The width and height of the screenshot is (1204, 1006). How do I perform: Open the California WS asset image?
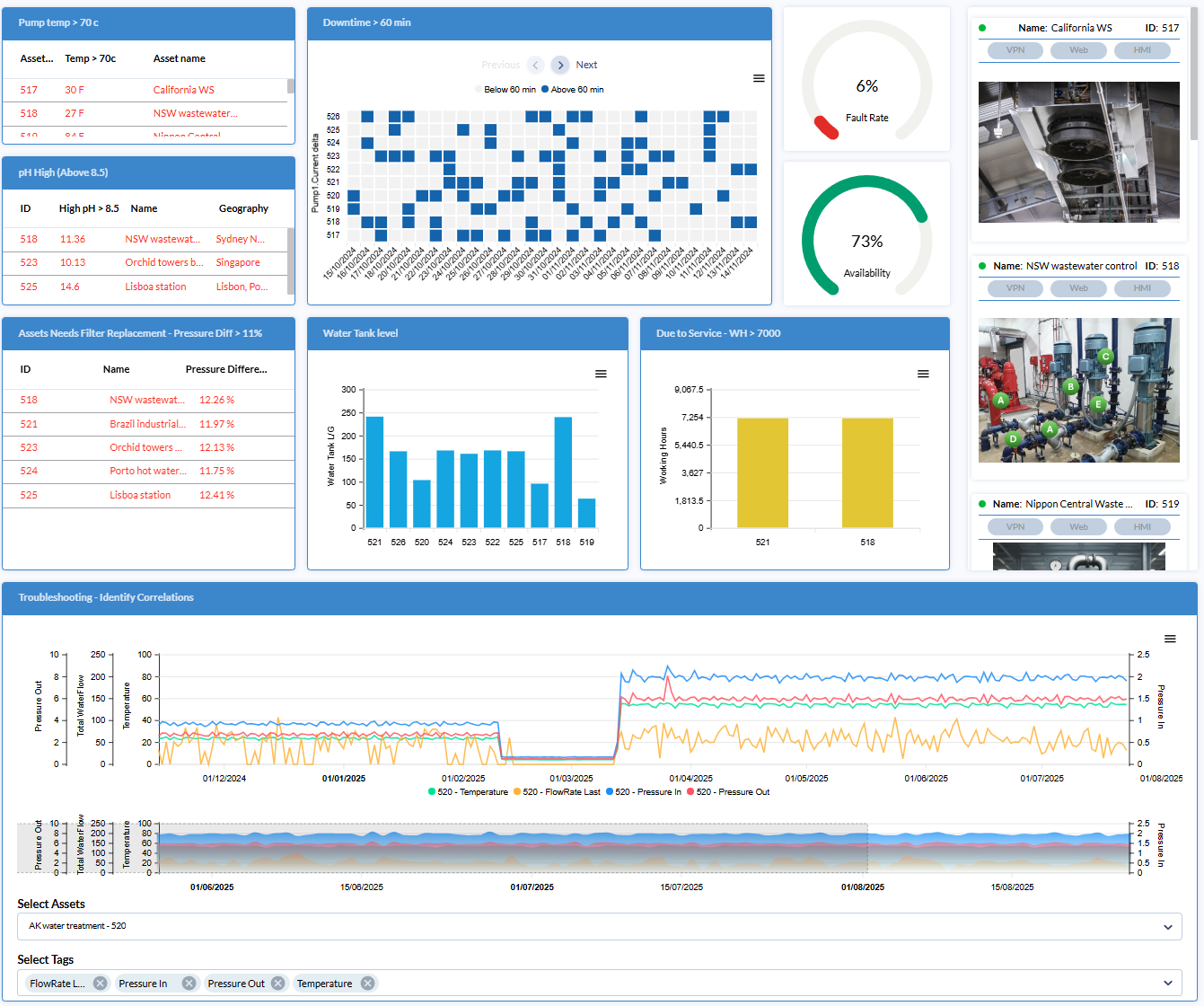1078,152
